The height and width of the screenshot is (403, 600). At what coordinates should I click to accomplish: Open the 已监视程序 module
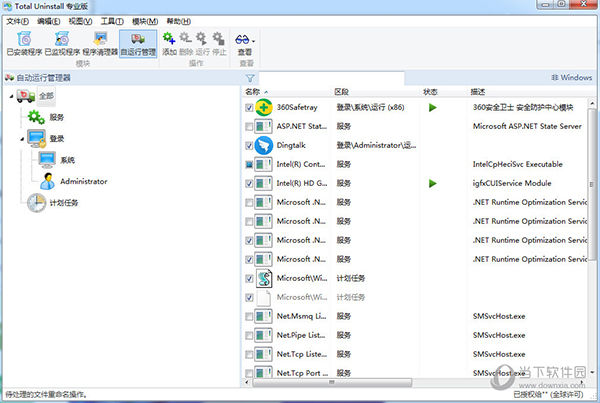point(62,44)
